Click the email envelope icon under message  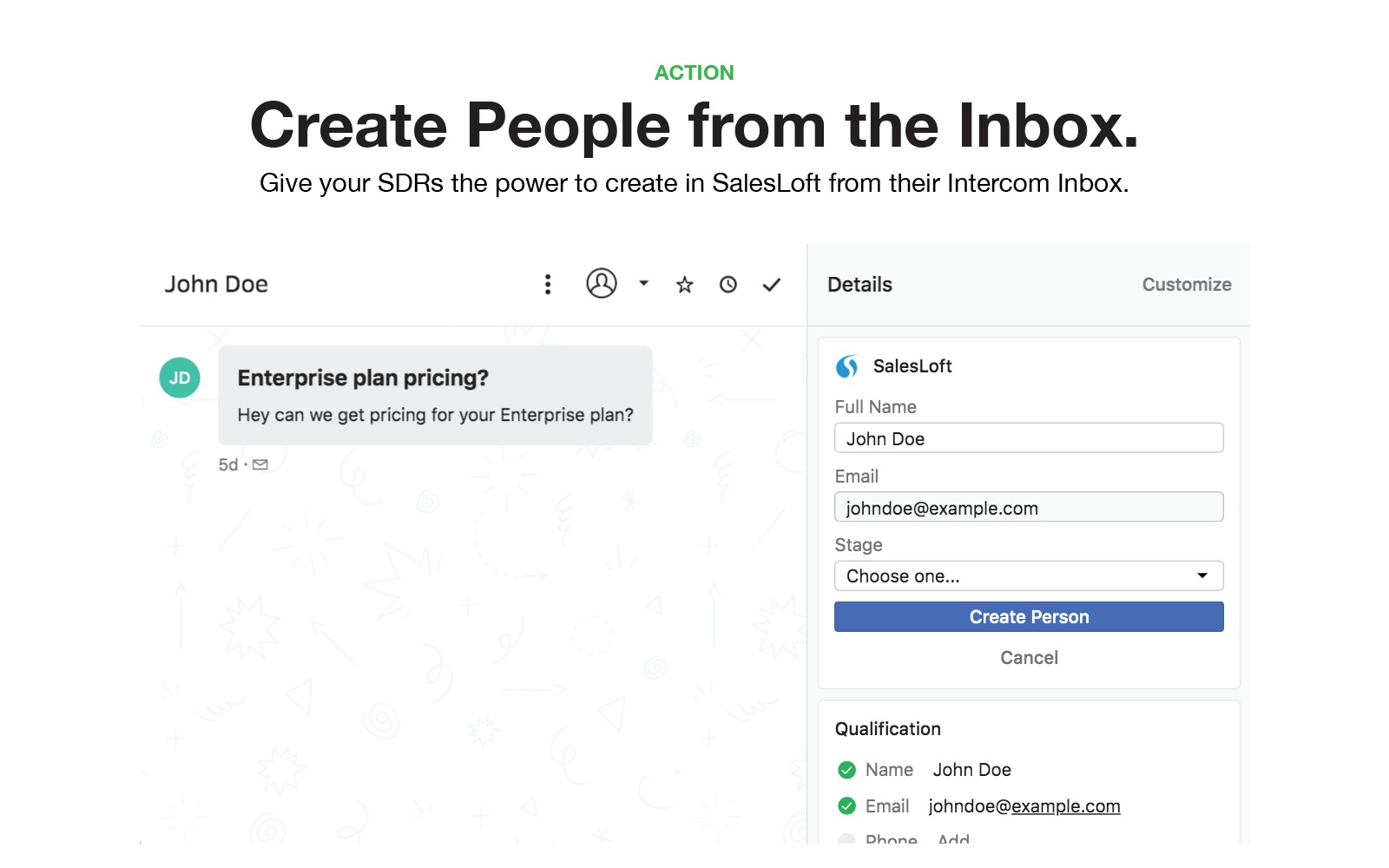260,465
